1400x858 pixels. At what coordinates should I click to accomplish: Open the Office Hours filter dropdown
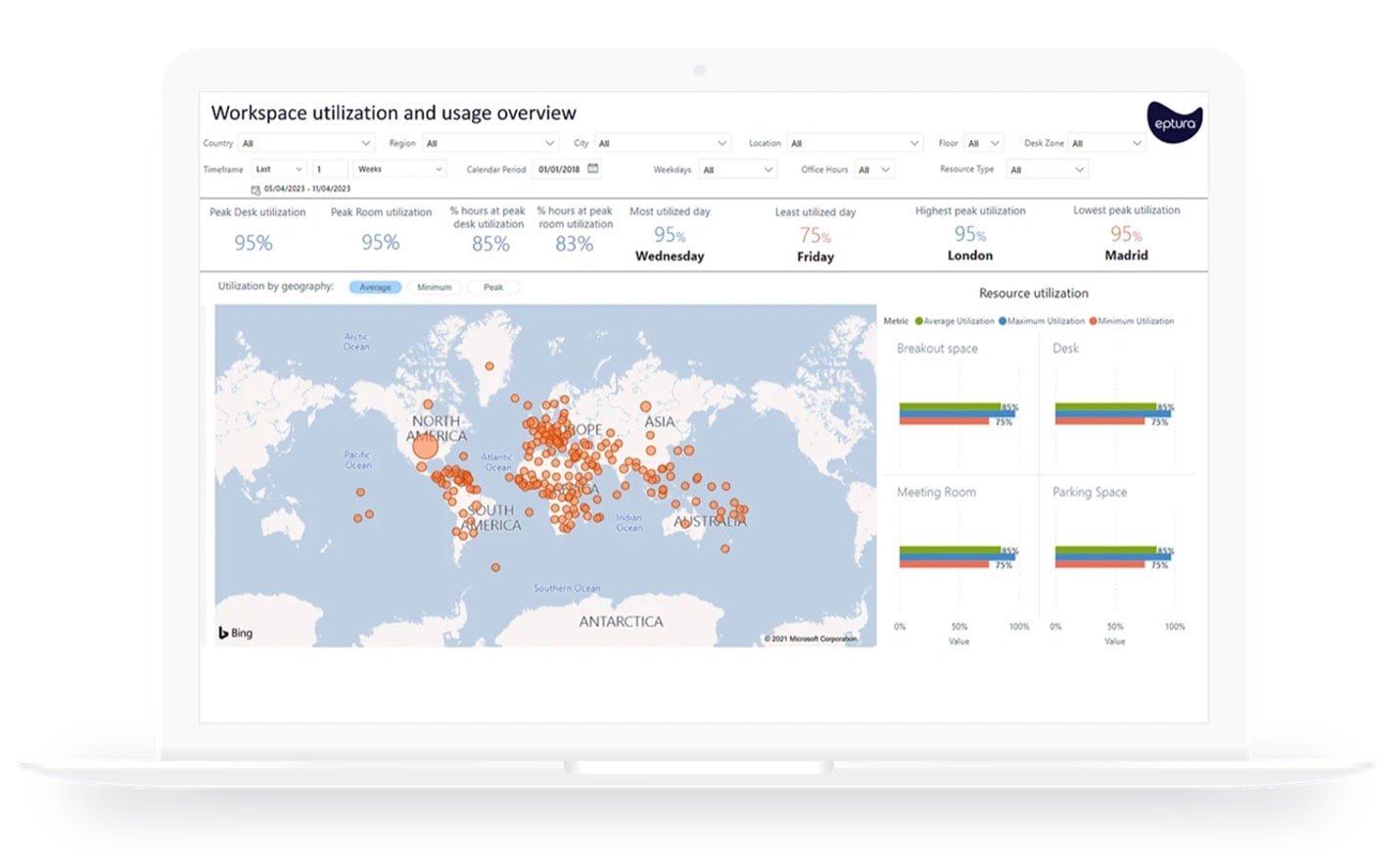(x=874, y=169)
